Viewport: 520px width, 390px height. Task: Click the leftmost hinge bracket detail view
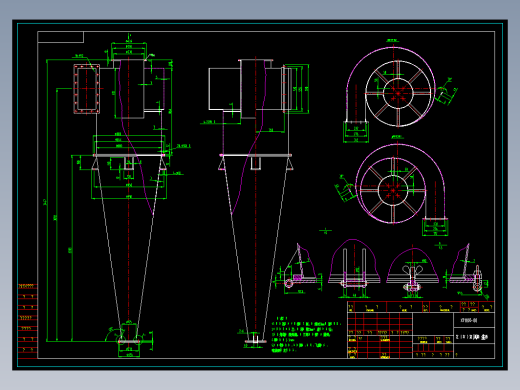pos(297,269)
